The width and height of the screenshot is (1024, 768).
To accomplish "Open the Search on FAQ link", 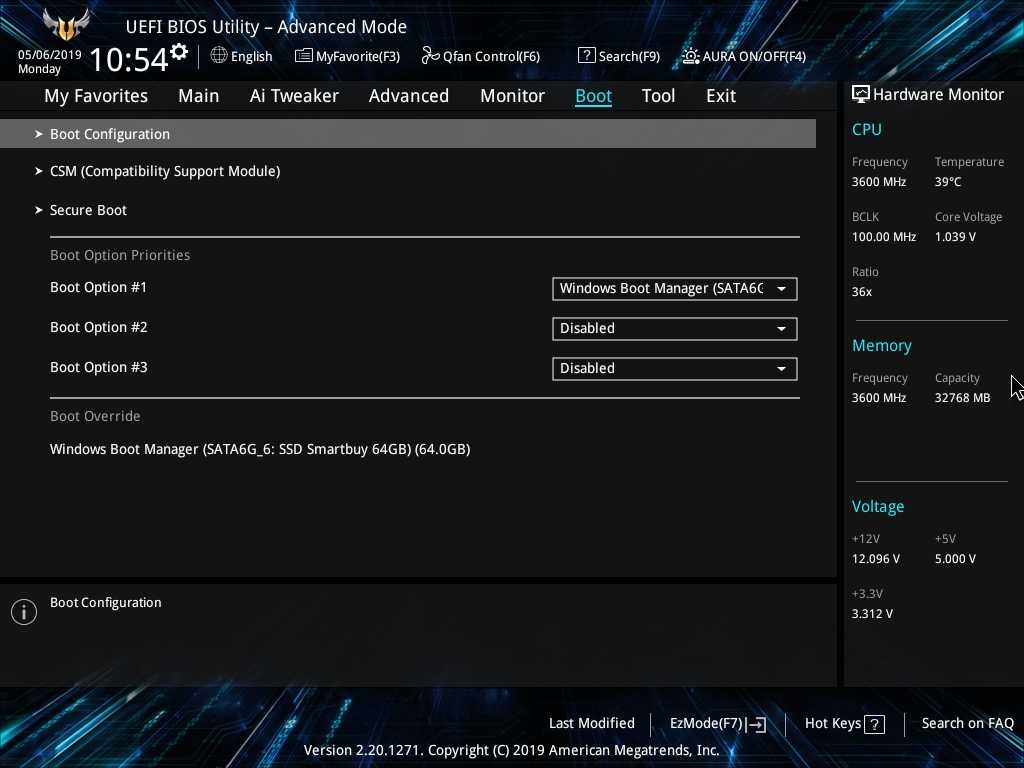I will click(x=967, y=723).
